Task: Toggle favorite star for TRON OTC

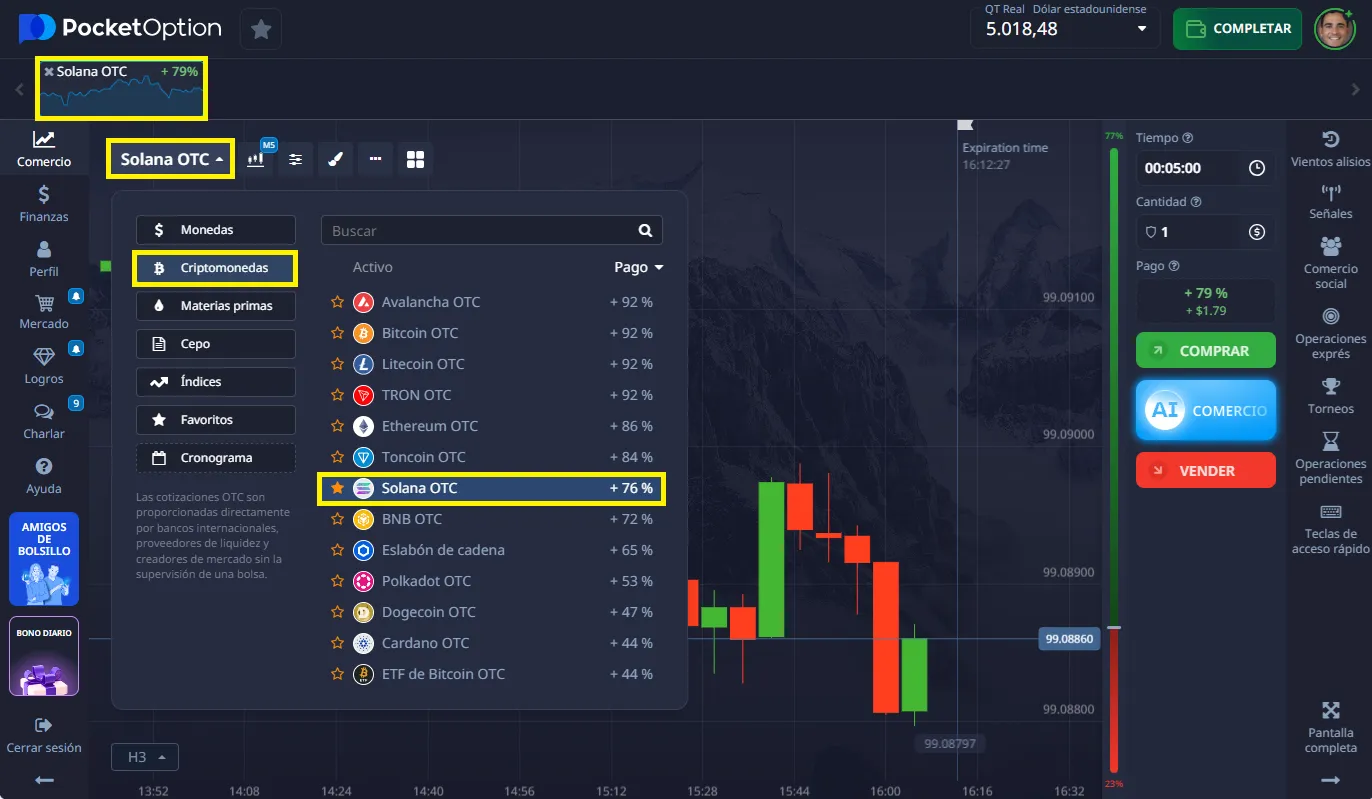Action: (337, 395)
